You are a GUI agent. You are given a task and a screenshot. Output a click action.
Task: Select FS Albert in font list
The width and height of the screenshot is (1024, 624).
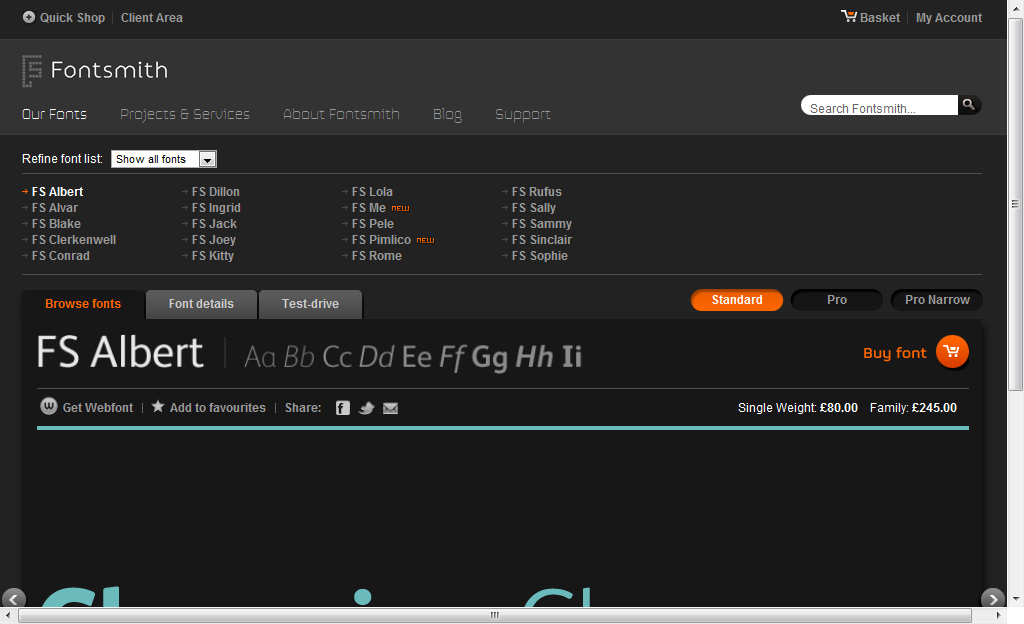tap(57, 192)
